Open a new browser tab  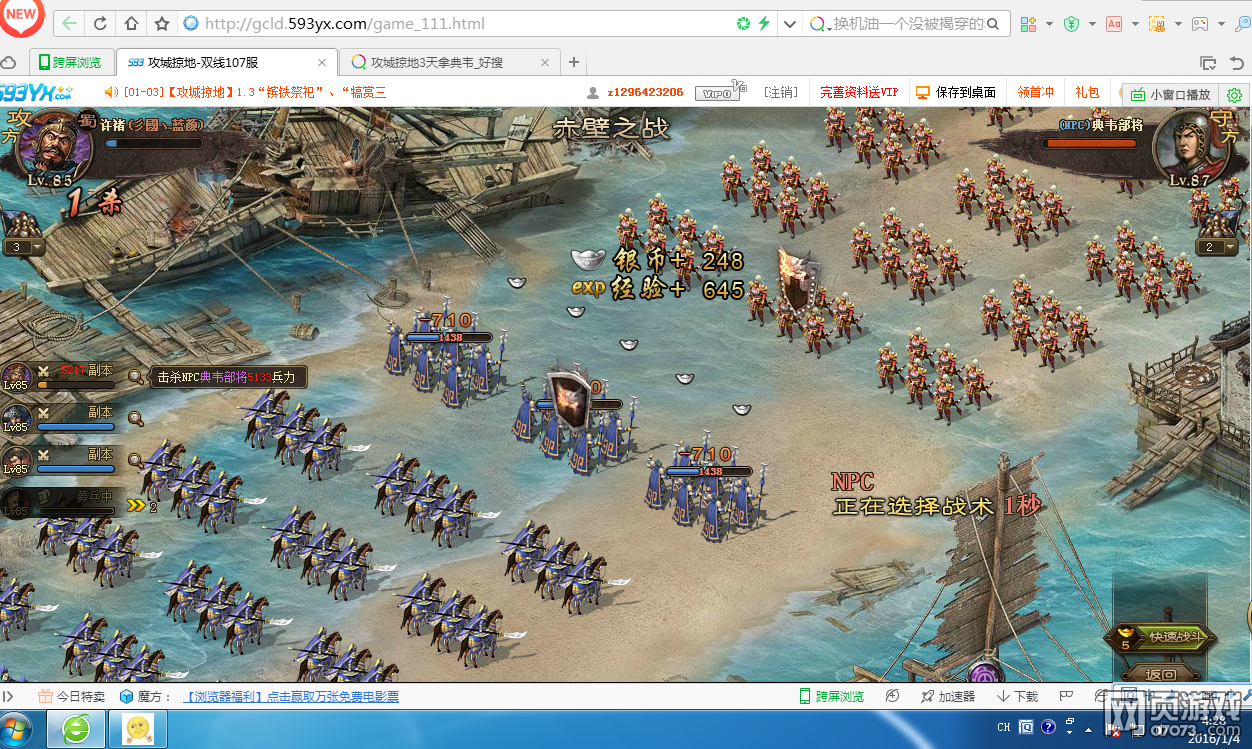pyautogui.click(x=574, y=62)
